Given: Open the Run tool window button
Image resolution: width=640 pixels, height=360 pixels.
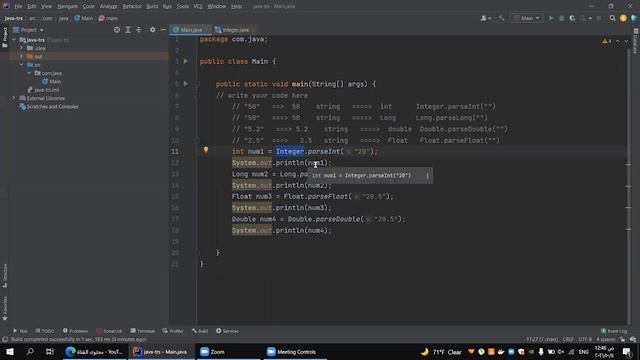Looking at the screenshot, I should tap(20, 331).
